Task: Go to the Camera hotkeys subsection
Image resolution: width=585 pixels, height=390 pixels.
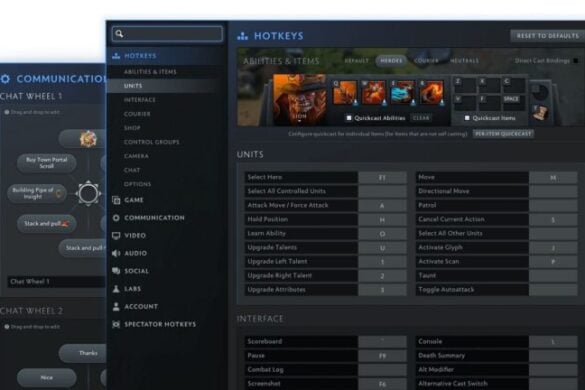Action: 136,156
